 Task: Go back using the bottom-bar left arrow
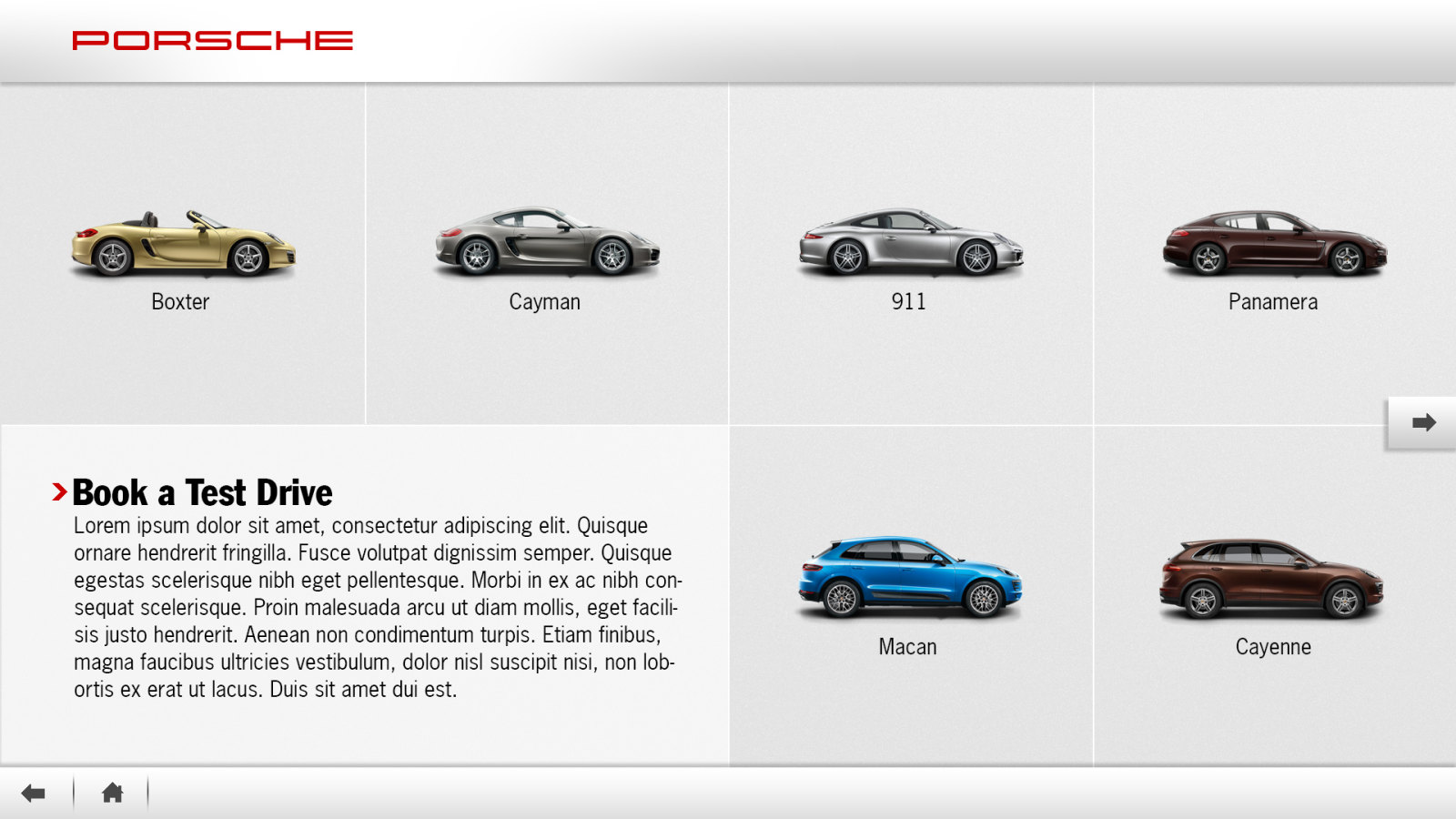click(34, 793)
